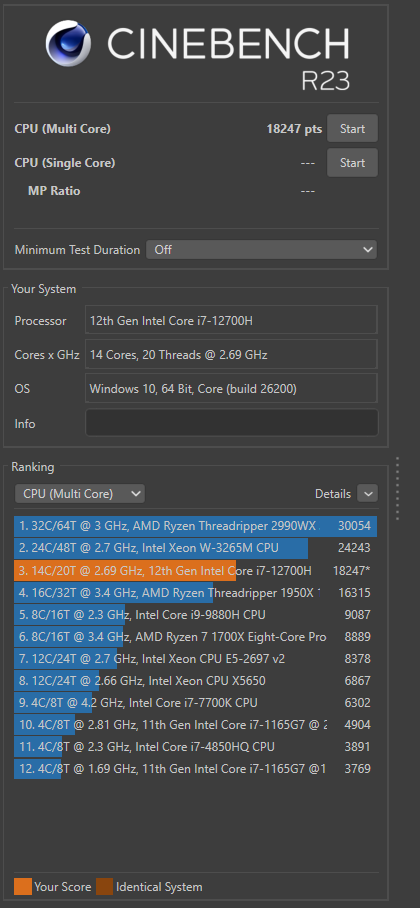Click the dotted panel splitter handle

coord(397,488)
